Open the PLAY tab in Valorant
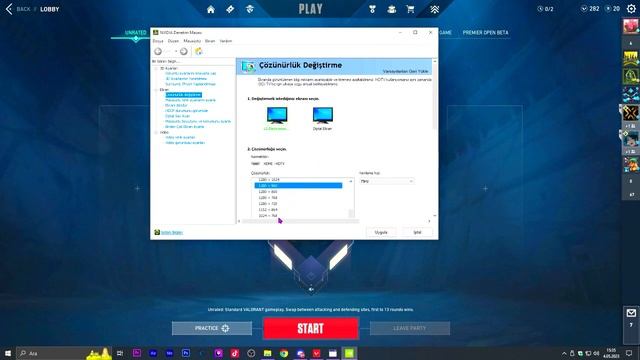The height and width of the screenshot is (360, 640). coord(311,9)
